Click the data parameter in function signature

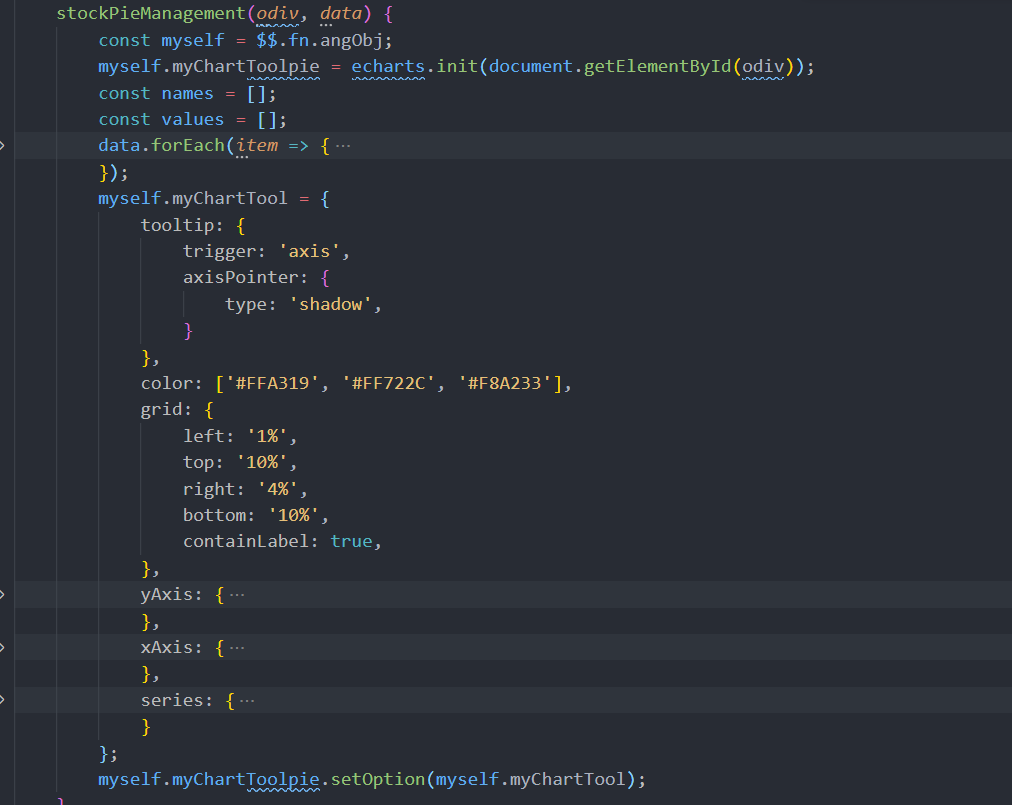pyautogui.click(x=341, y=14)
